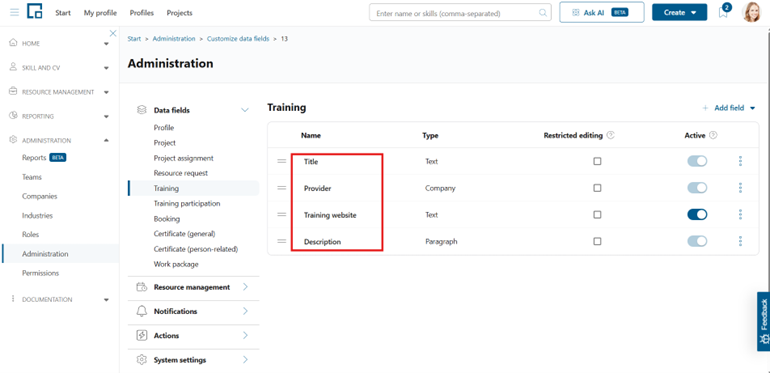
Task: Click the Documentation dots icon
Action: pos(13,299)
